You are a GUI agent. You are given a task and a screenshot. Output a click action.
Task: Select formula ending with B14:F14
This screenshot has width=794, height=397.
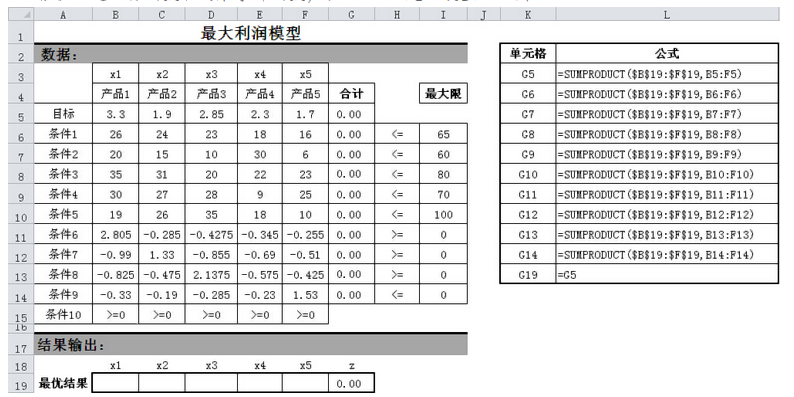point(667,255)
